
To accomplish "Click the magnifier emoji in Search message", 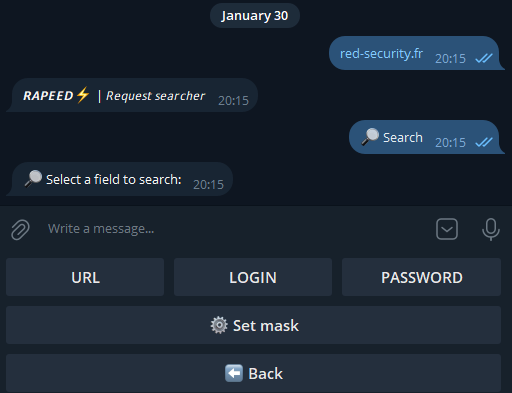I will click(370, 137).
